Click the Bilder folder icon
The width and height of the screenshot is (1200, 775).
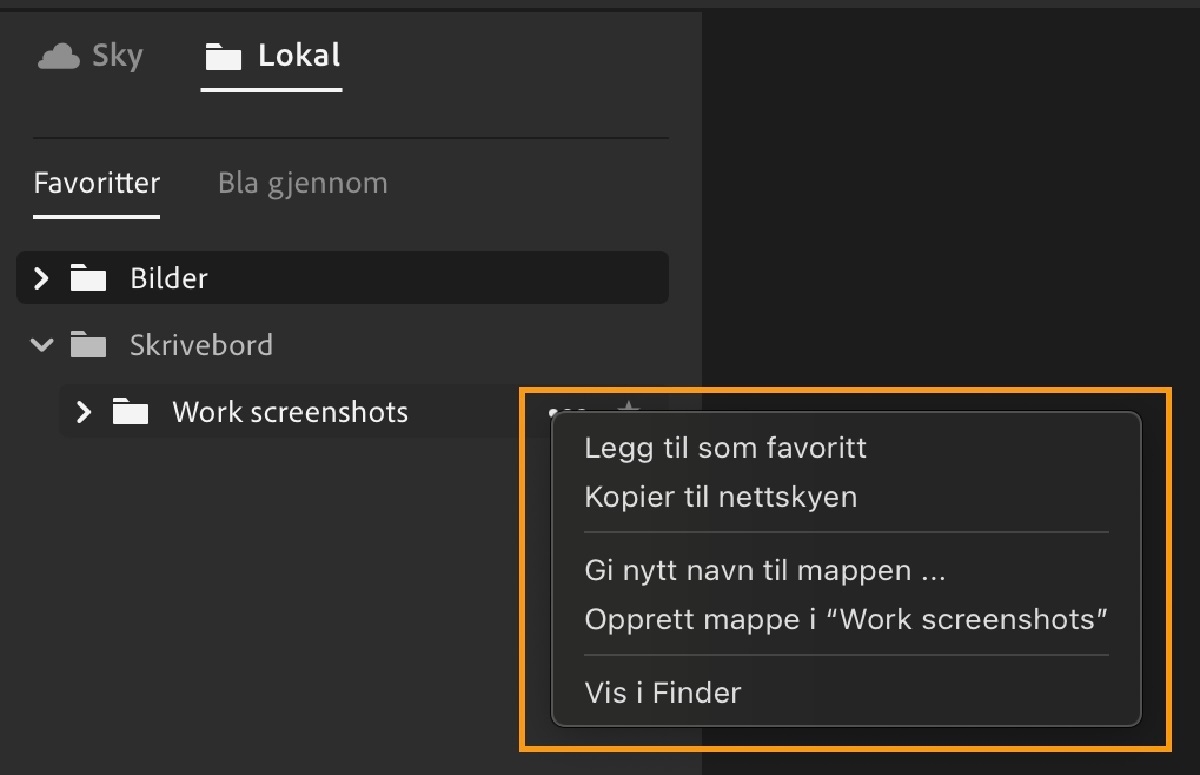tap(89, 277)
